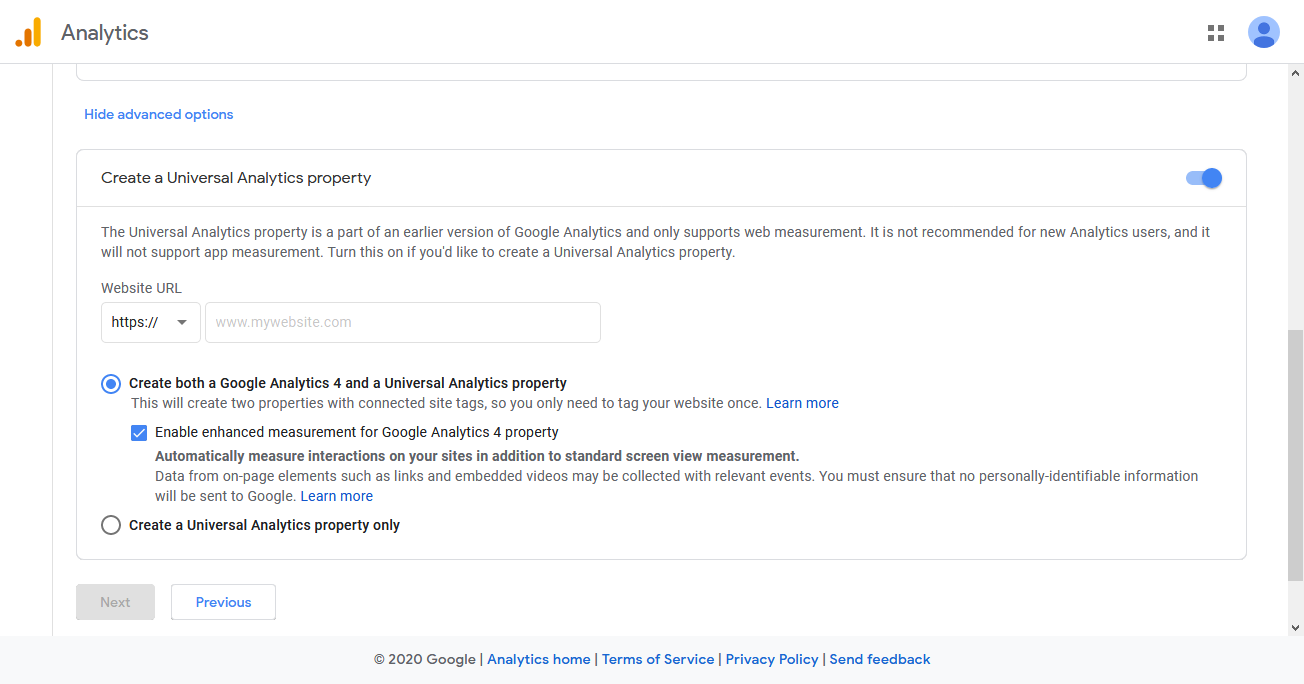
Task: Click the Previous button
Action: point(222,601)
